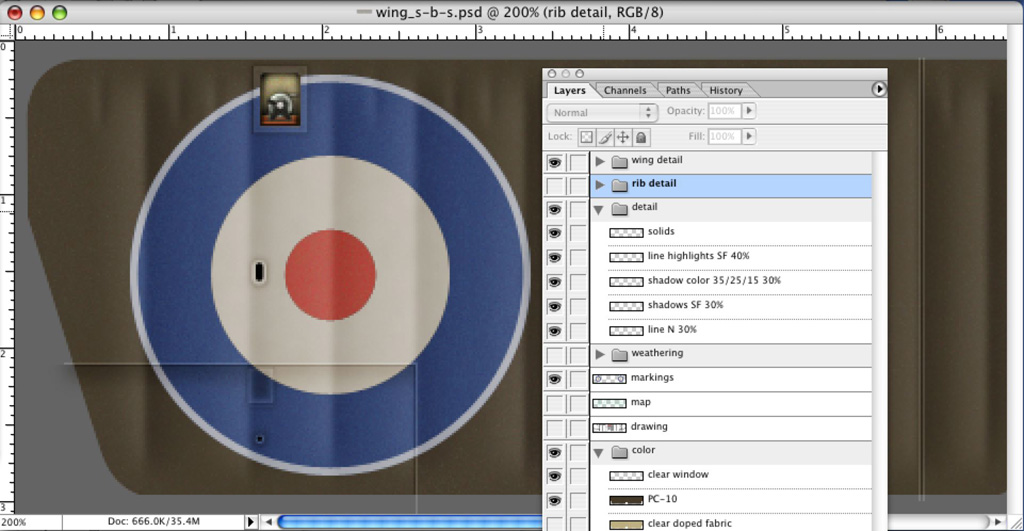
Task: Hide the shadow color 35/25/15 30% layer
Action: click(x=554, y=282)
